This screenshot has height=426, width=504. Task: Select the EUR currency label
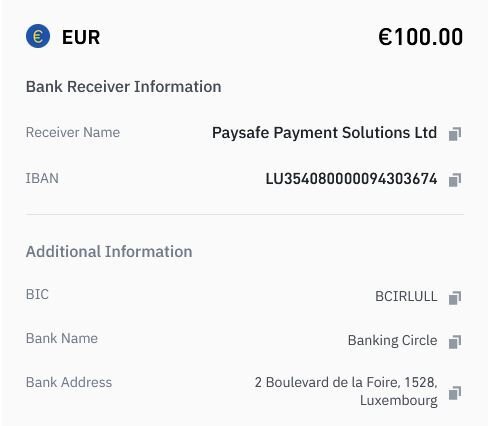[81, 37]
